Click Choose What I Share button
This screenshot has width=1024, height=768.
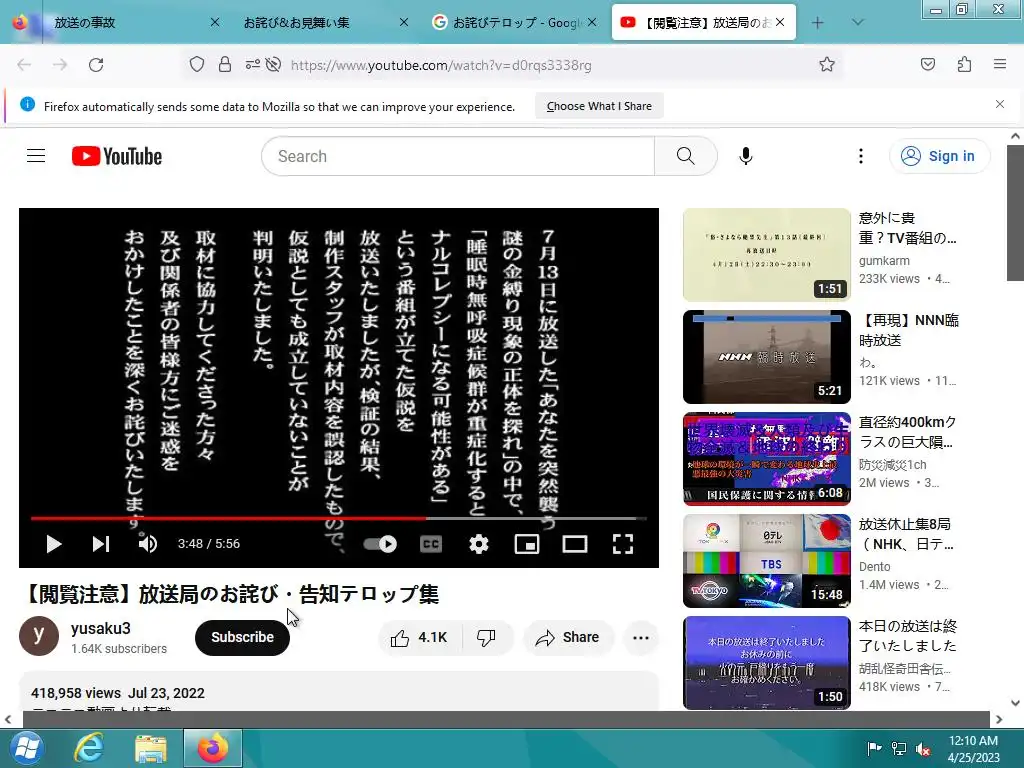pyautogui.click(x=599, y=106)
